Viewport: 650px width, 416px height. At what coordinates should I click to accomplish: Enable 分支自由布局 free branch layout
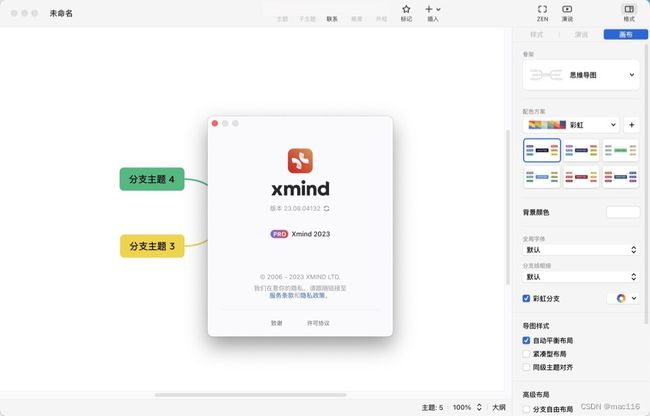pos(526,409)
